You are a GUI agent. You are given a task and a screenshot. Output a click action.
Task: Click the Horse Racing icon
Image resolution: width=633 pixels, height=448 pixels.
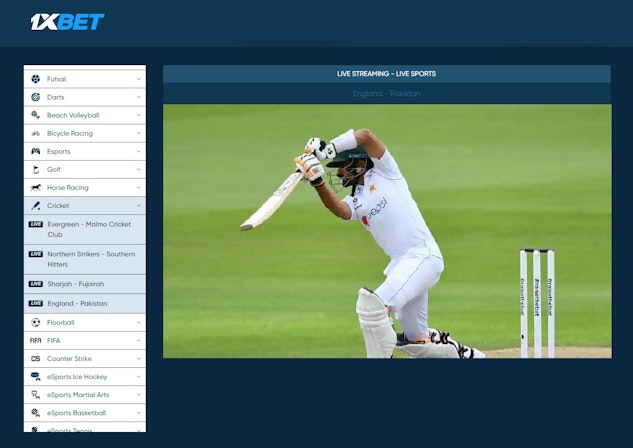click(36, 187)
